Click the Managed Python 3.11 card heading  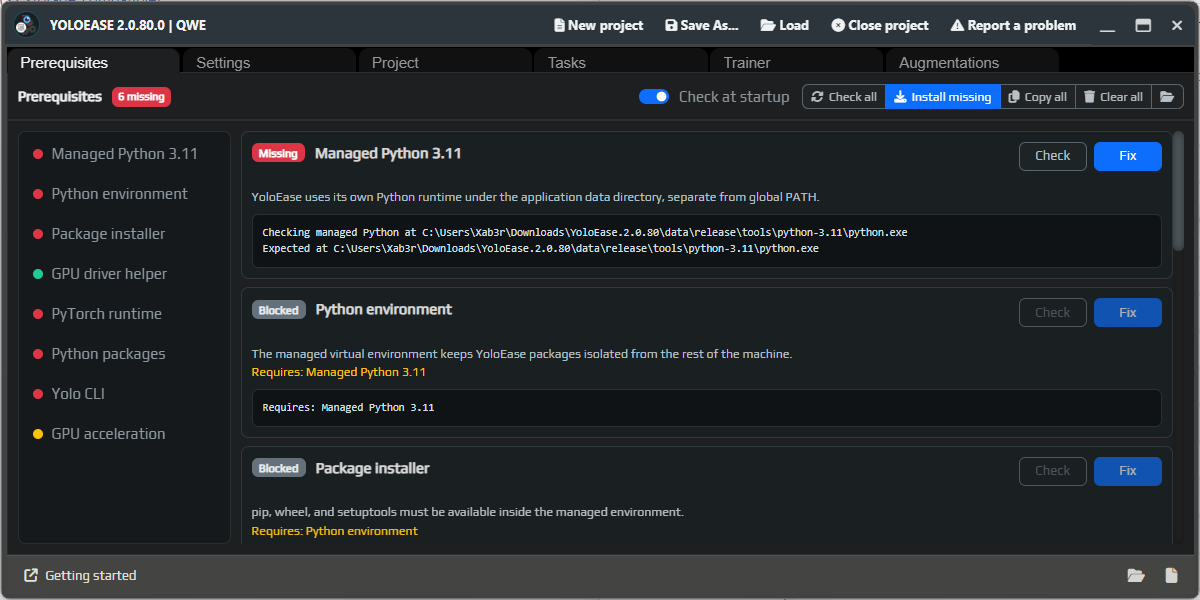(388, 154)
